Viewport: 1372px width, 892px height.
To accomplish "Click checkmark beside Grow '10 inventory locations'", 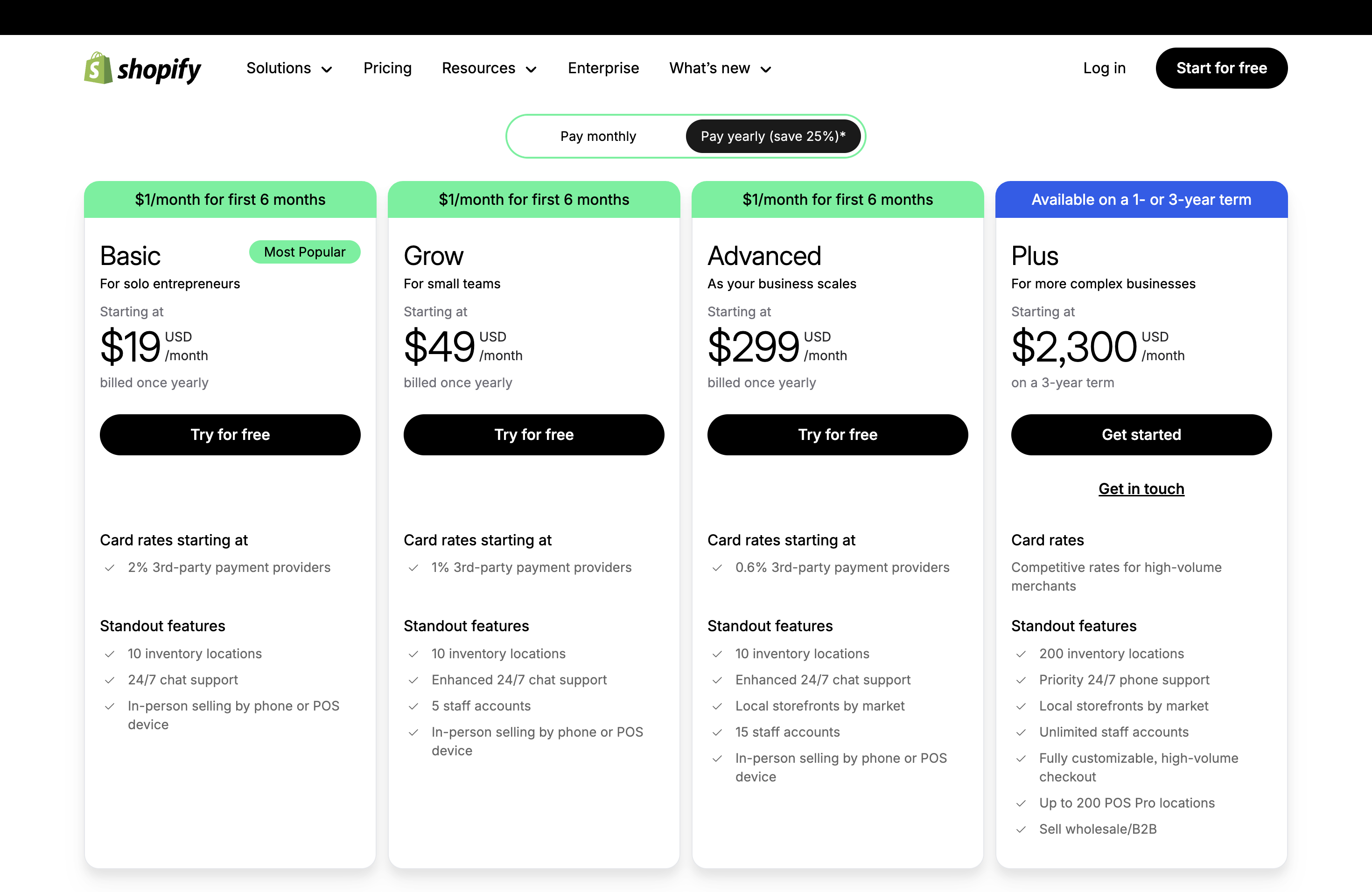I will 413,654.
